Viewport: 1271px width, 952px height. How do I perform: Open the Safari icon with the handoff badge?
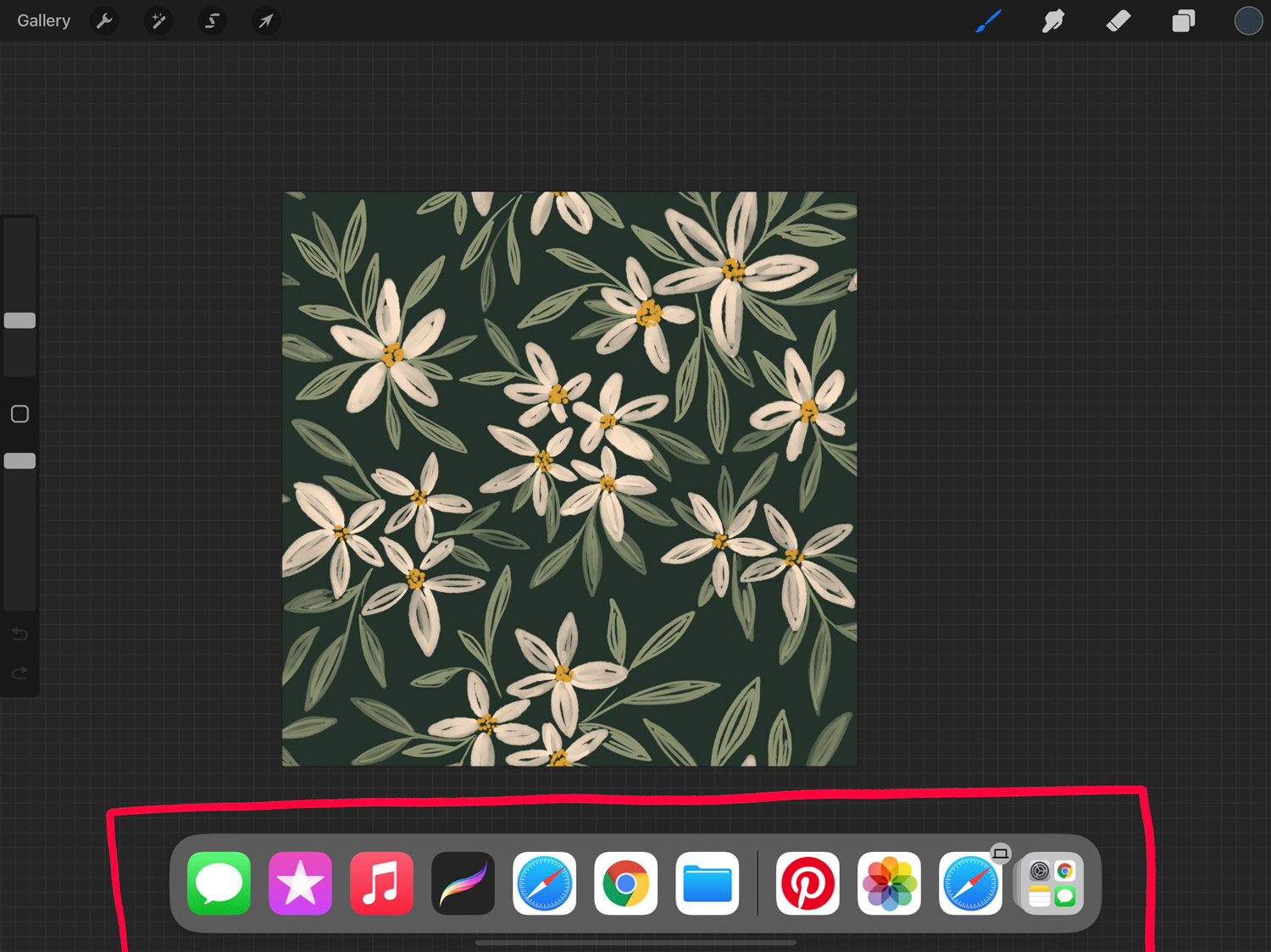(x=970, y=883)
